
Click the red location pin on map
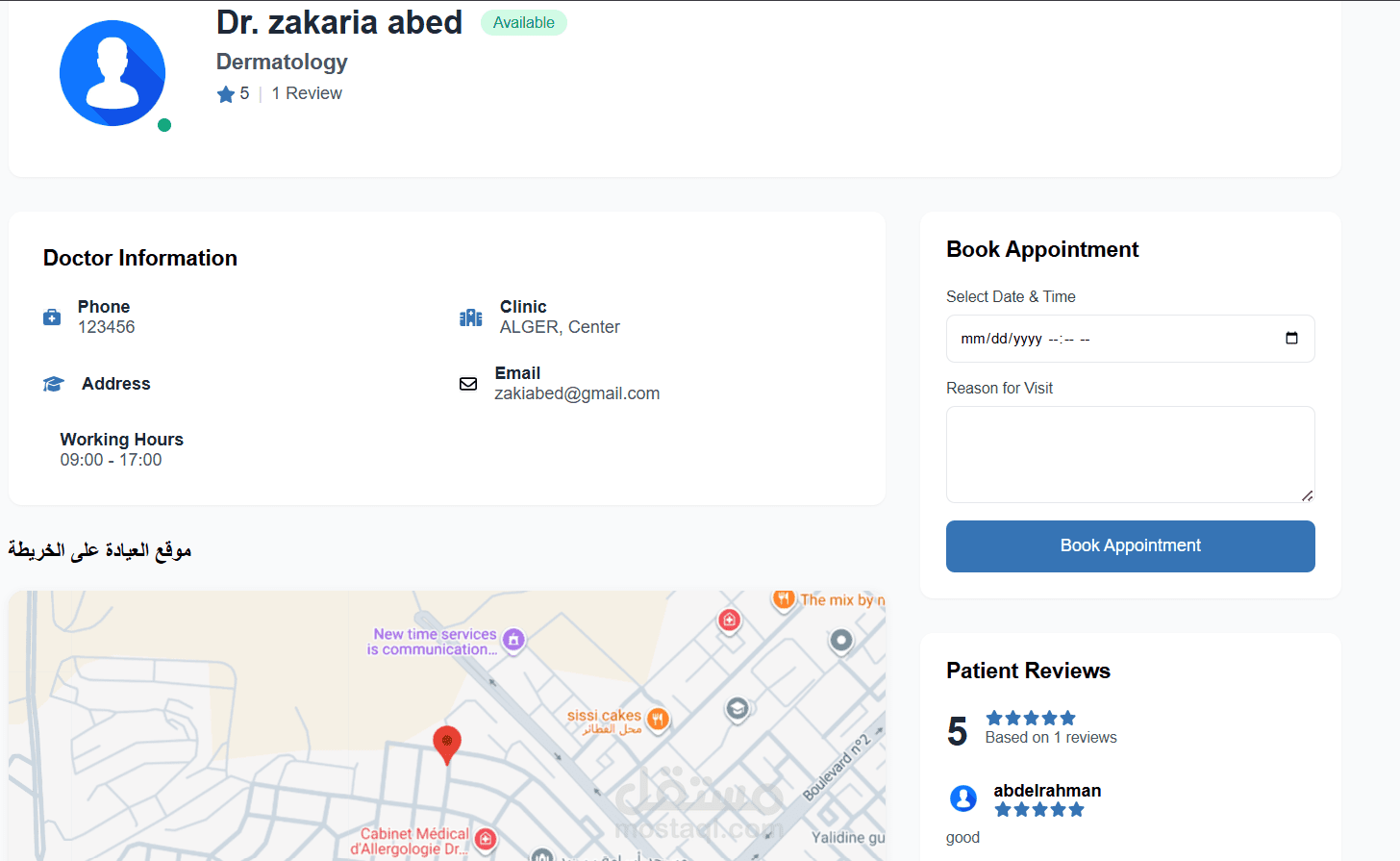click(x=447, y=743)
